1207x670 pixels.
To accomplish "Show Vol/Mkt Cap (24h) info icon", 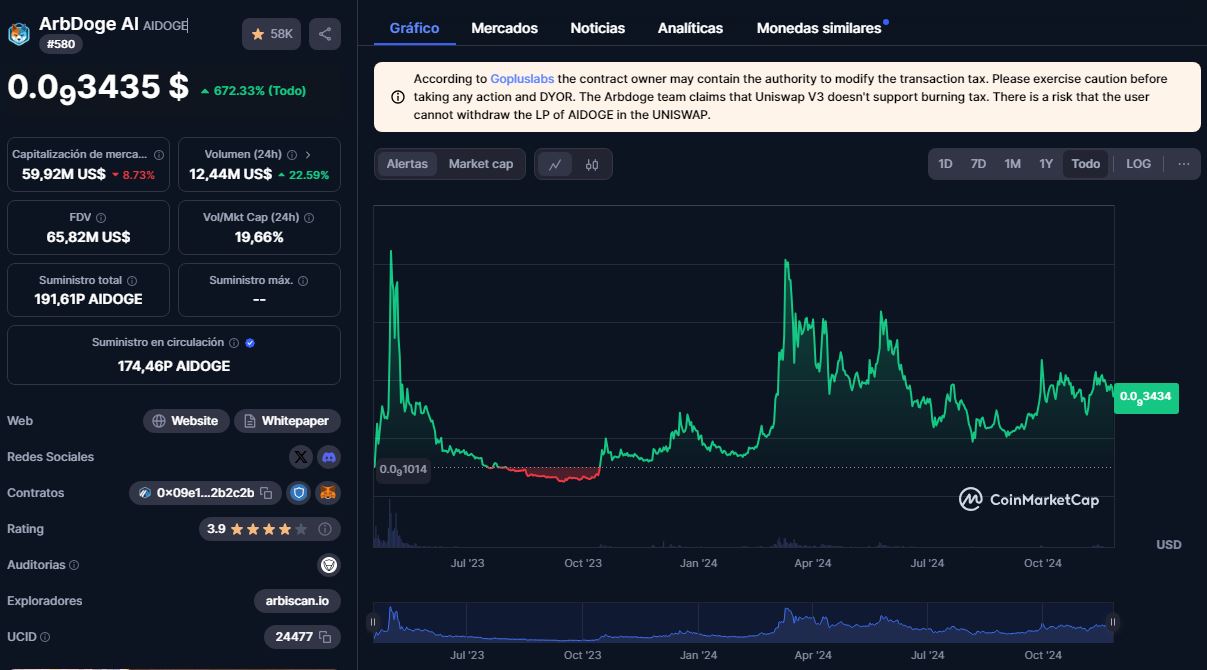I will (x=309, y=218).
